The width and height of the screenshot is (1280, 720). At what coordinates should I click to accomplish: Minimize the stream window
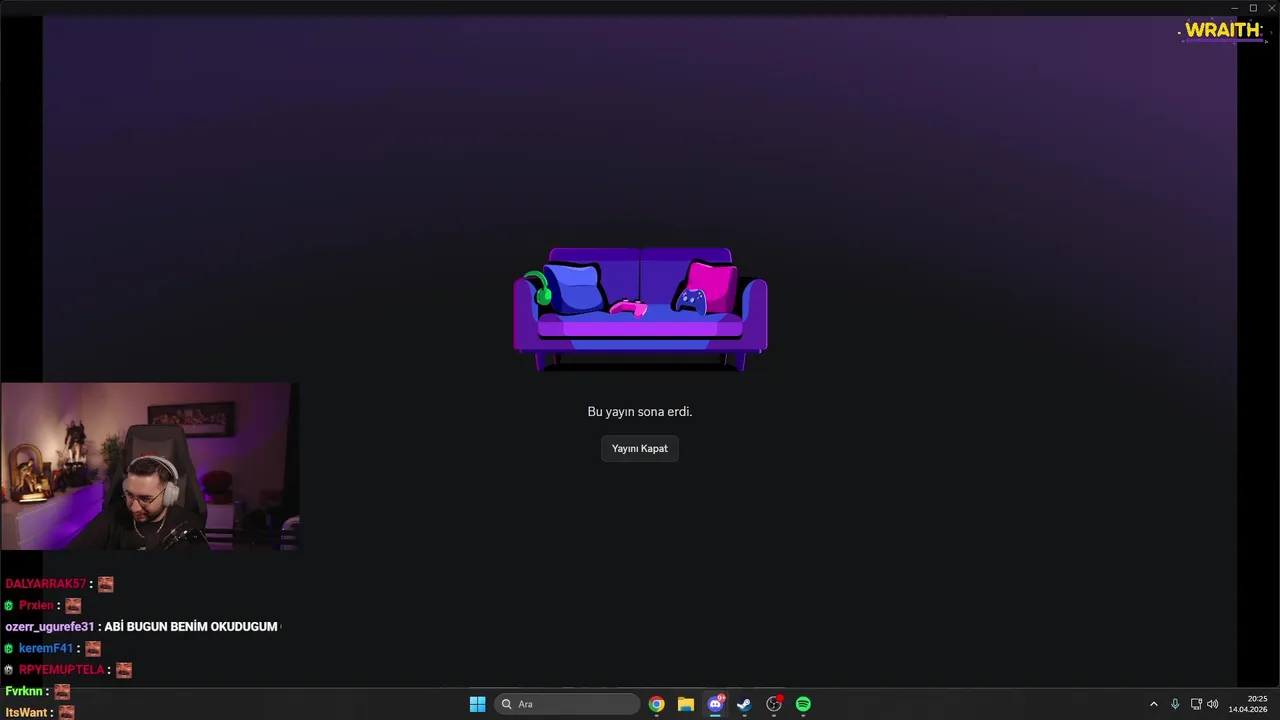(x=1235, y=8)
